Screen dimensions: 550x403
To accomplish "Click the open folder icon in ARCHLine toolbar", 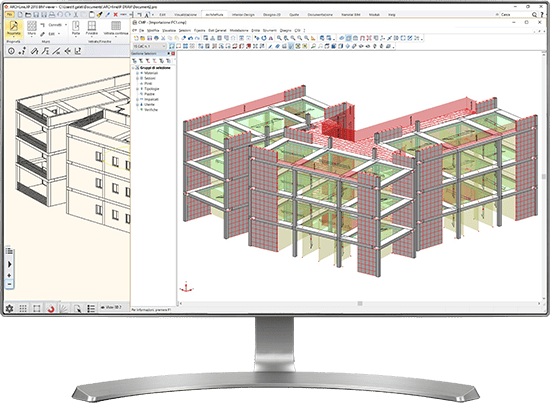I will pos(28,15).
